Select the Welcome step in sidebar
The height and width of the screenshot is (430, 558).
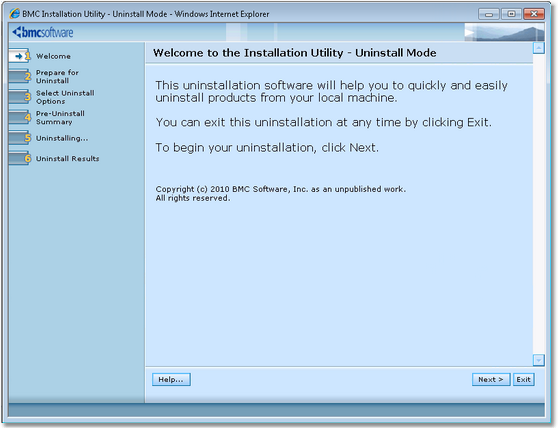53,56
